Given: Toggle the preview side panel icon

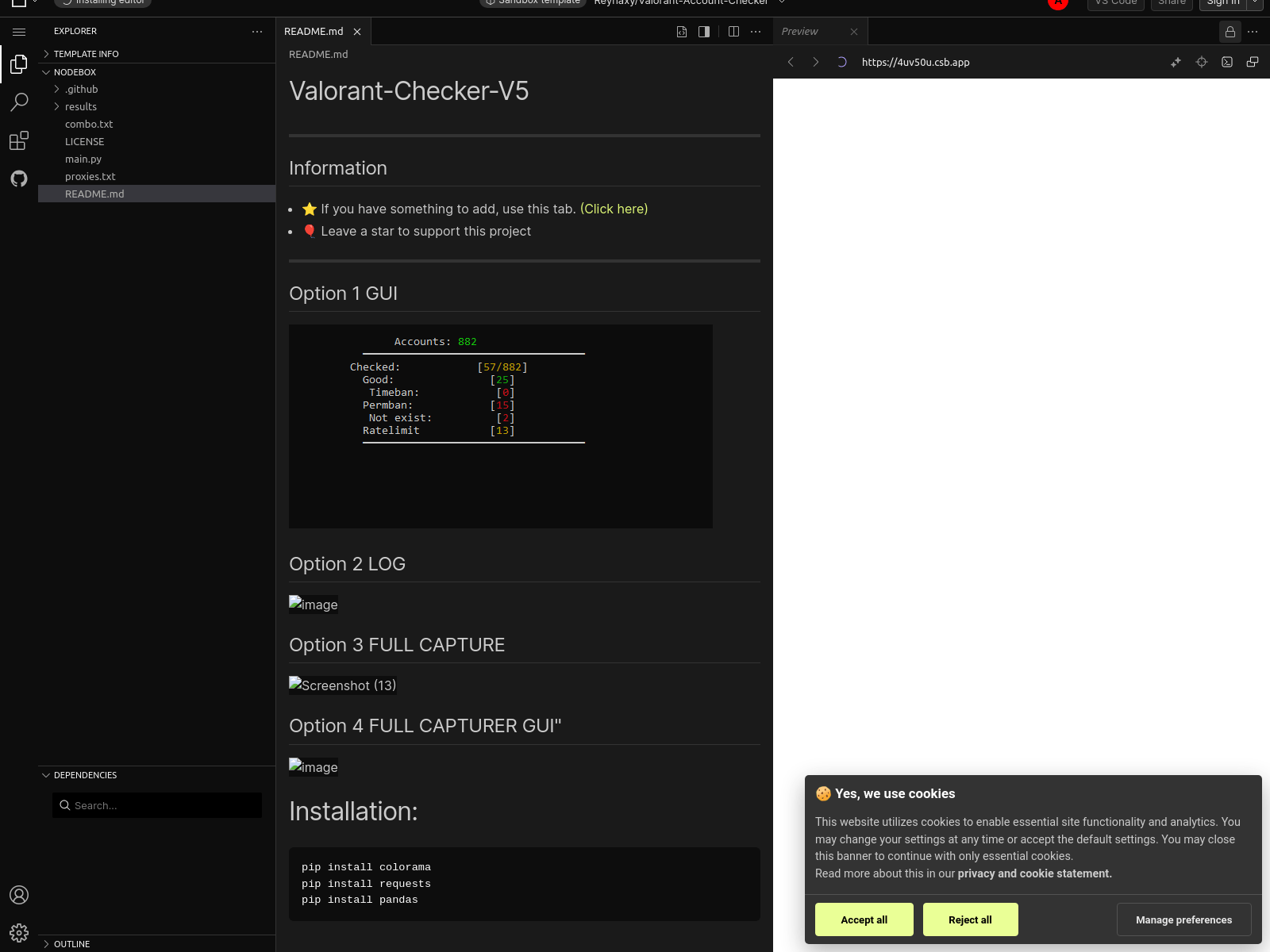Looking at the screenshot, I should point(704,32).
